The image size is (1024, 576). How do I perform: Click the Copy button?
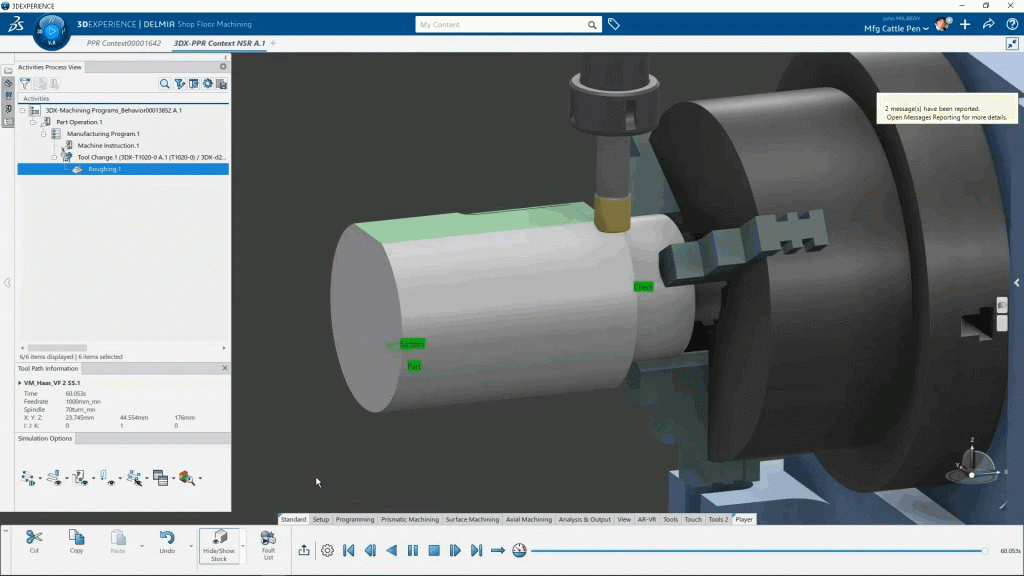(x=76, y=542)
